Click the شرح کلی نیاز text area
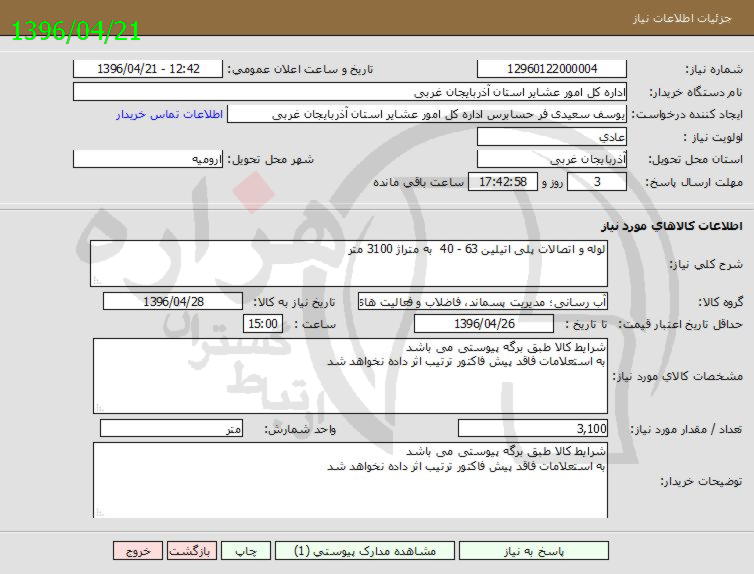754x574 pixels. (x=349, y=263)
